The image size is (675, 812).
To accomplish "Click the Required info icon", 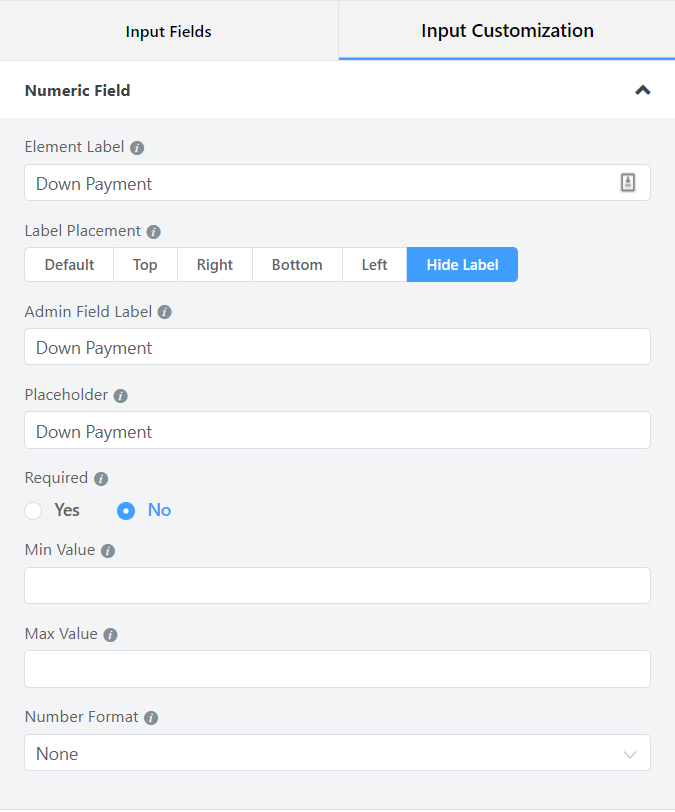I will tap(101, 478).
